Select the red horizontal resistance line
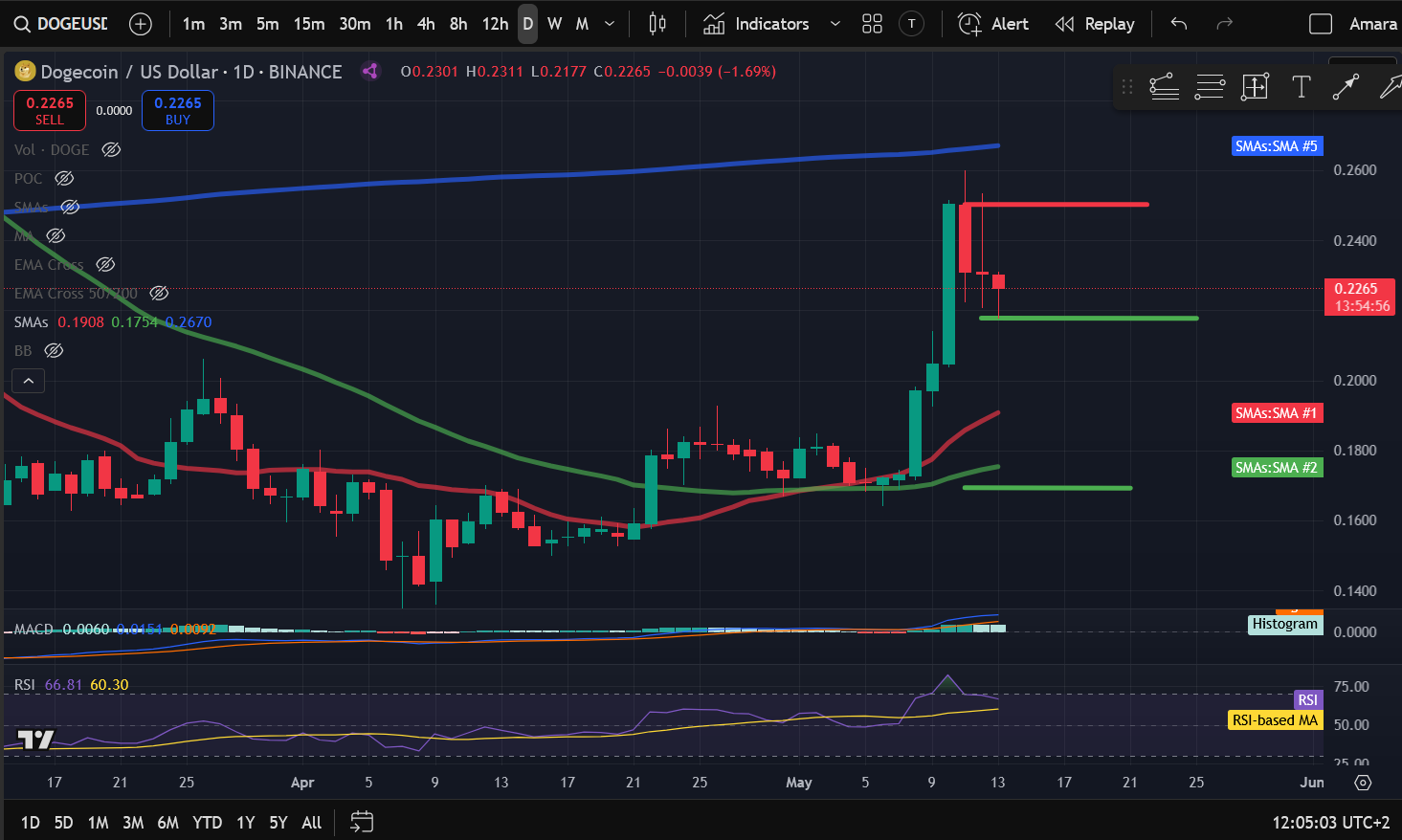The height and width of the screenshot is (840, 1402). [x=1057, y=205]
